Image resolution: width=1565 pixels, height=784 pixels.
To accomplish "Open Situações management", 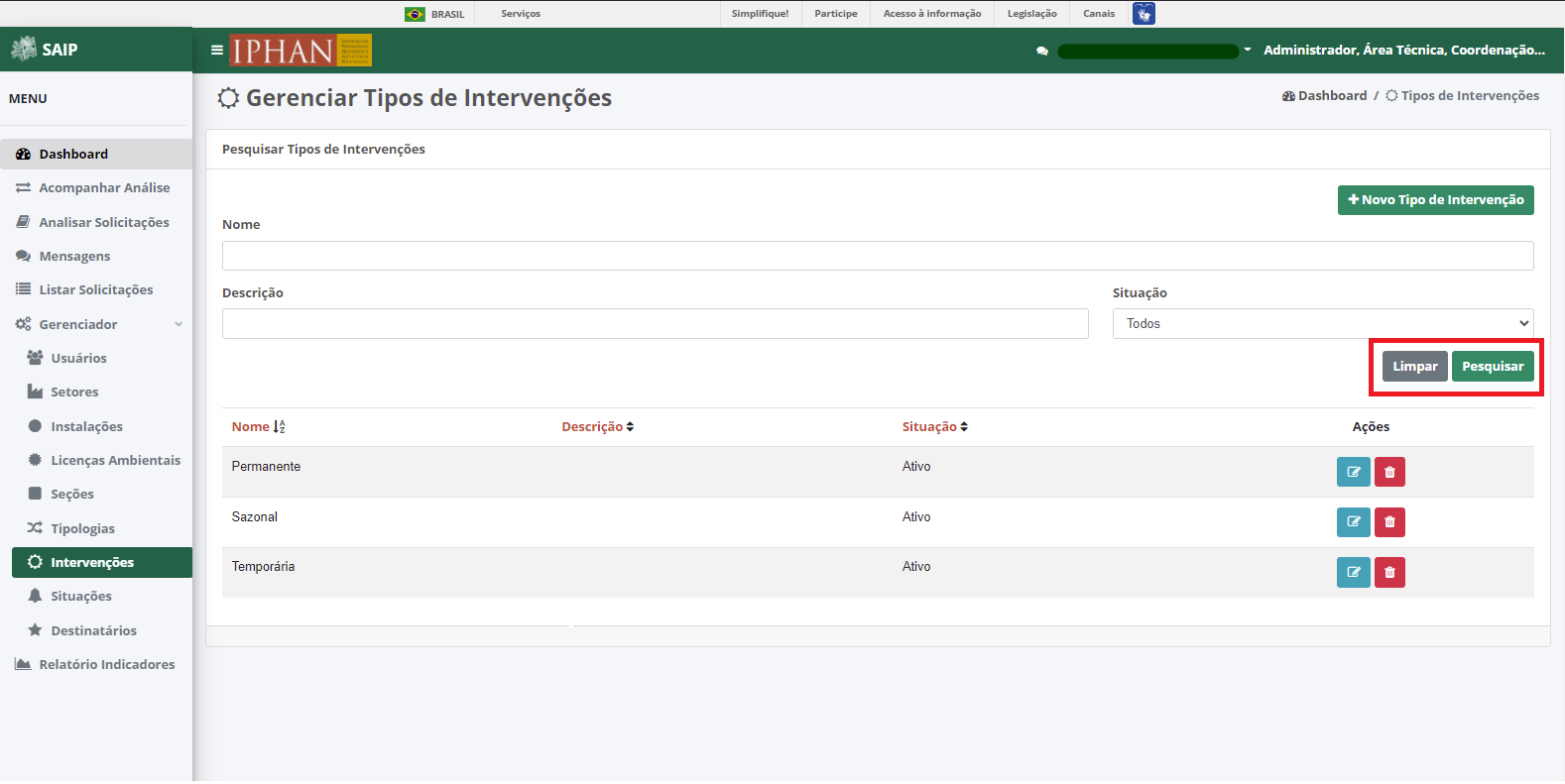I will 102,596.
